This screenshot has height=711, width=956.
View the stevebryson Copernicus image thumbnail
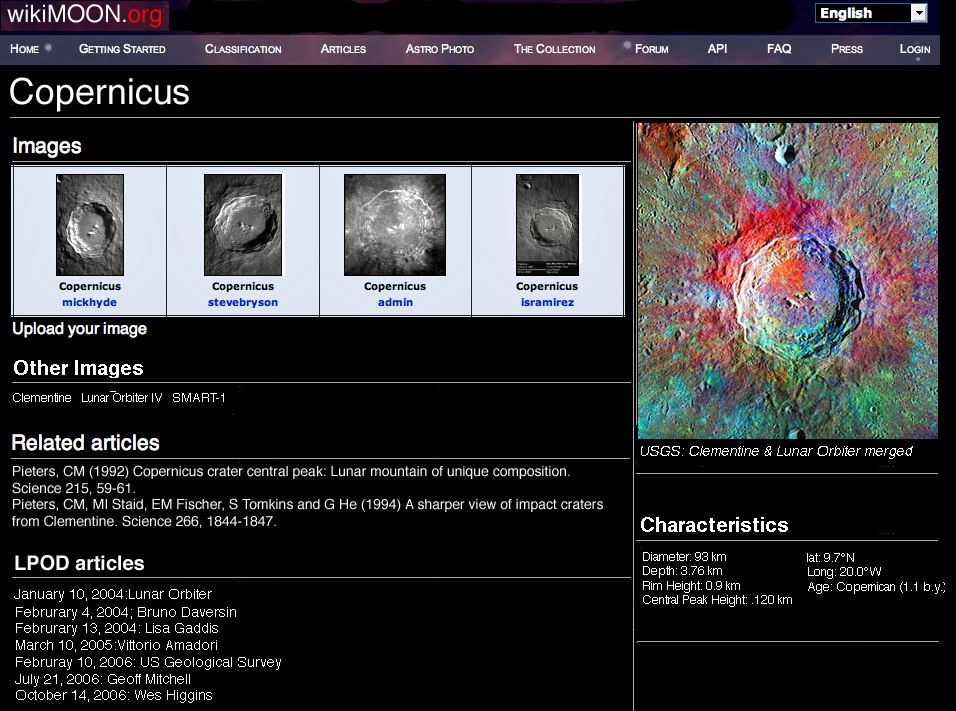click(243, 225)
